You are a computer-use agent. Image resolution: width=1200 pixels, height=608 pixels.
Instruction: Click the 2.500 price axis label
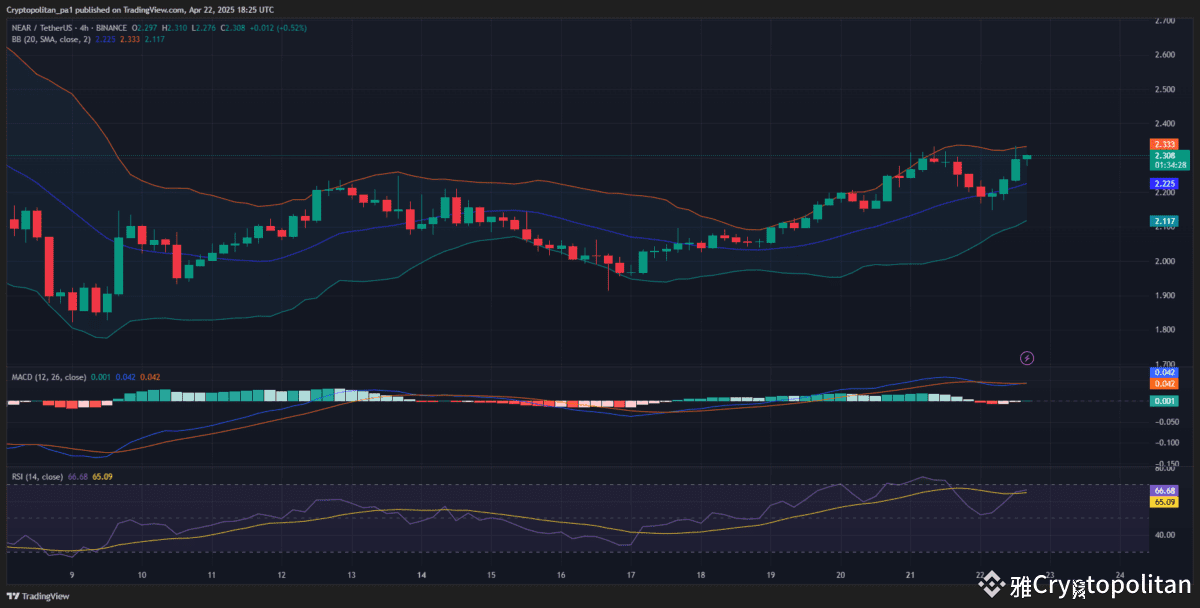click(1164, 89)
